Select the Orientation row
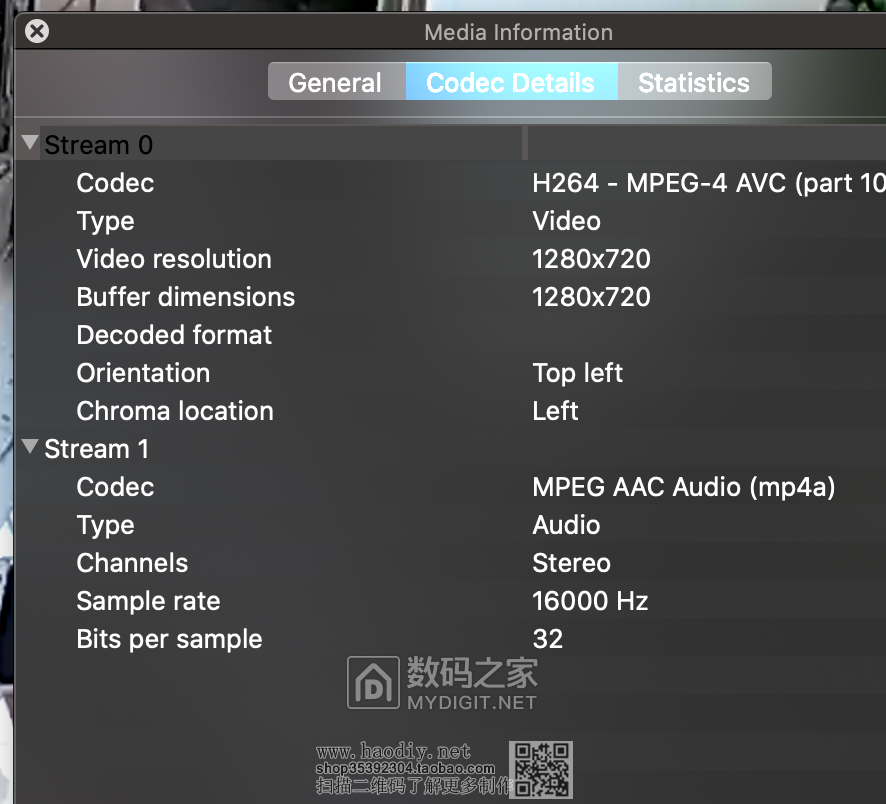The width and height of the screenshot is (886, 804). tap(143, 373)
